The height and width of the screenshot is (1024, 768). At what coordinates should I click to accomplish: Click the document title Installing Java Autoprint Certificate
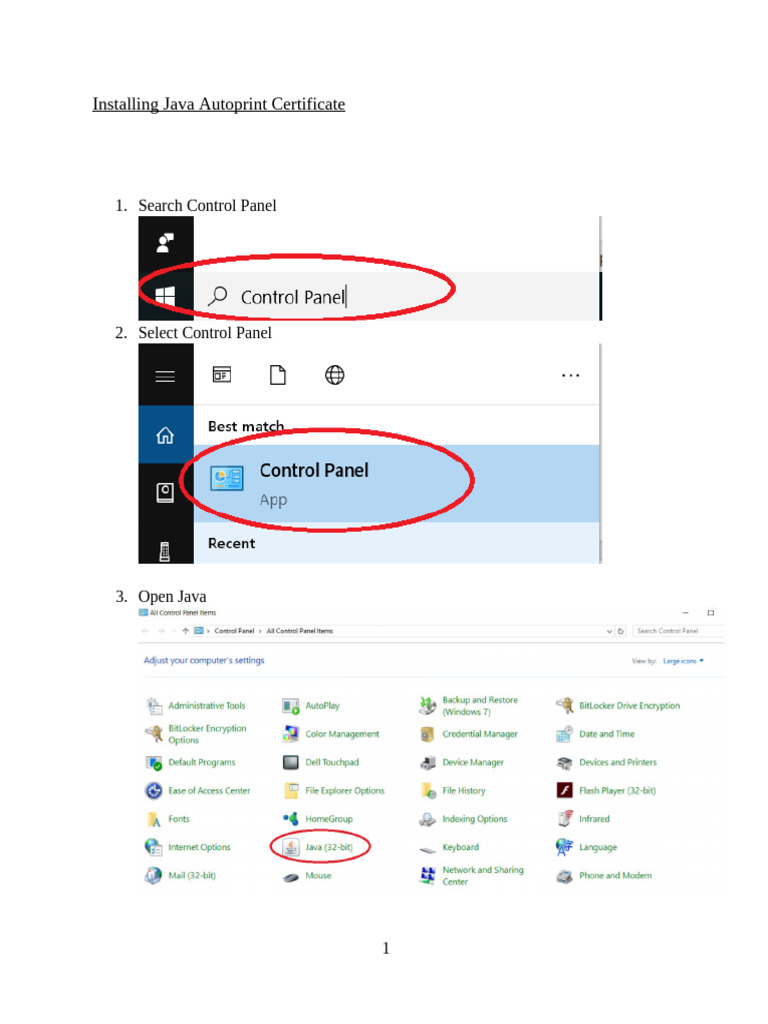click(x=219, y=104)
